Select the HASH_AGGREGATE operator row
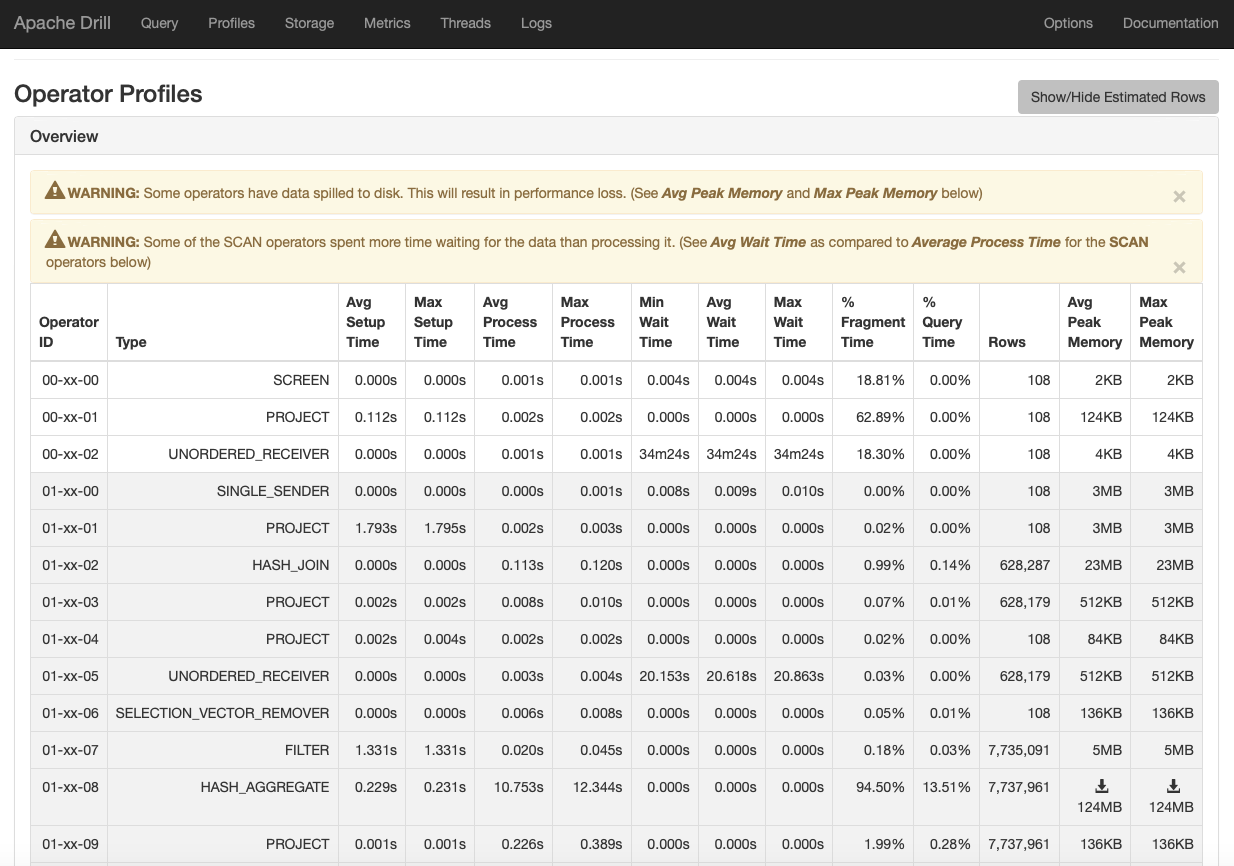The height and width of the screenshot is (866, 1234). click(616, 797)
